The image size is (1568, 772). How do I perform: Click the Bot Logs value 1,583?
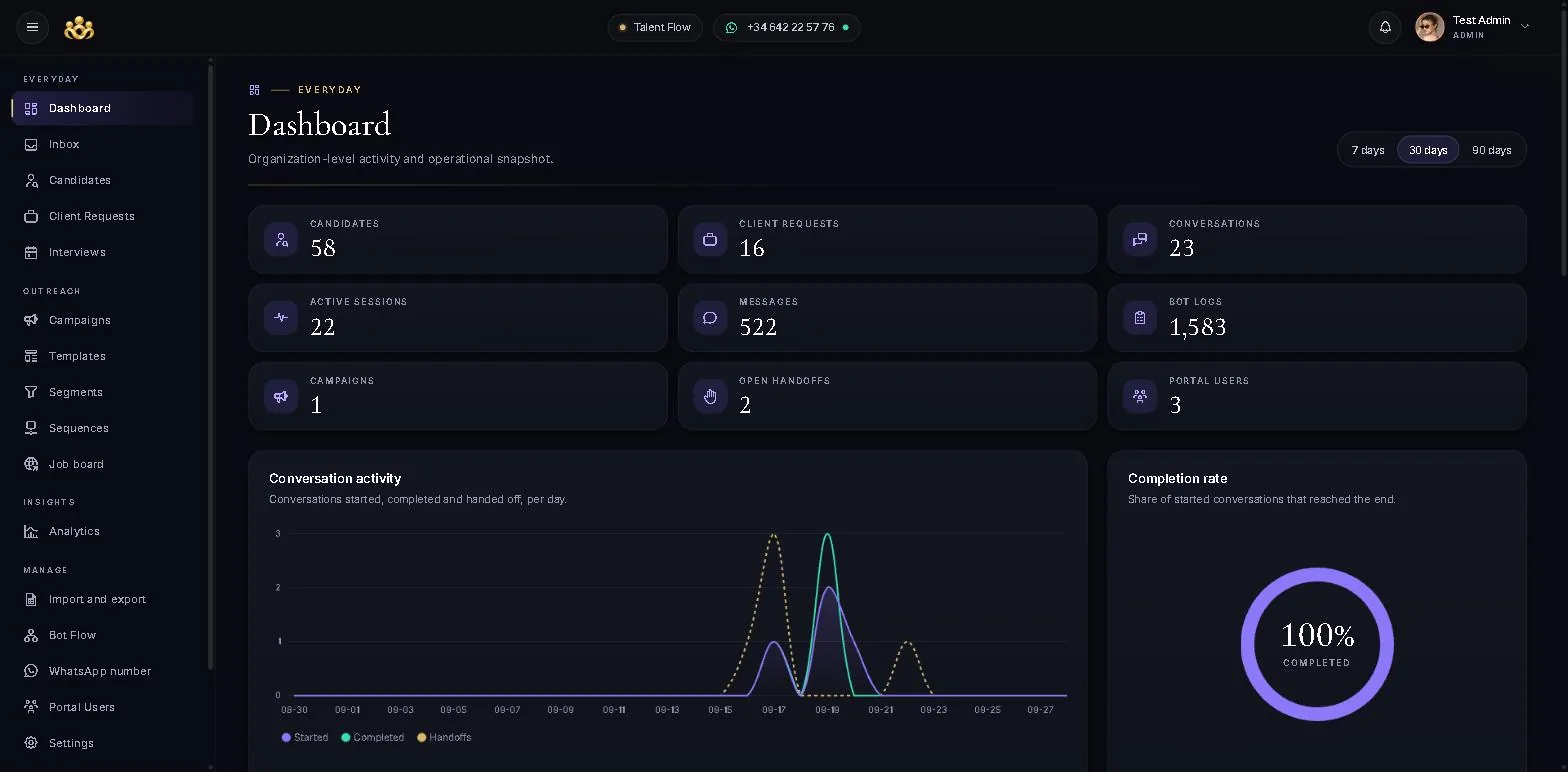(1197, 327)
